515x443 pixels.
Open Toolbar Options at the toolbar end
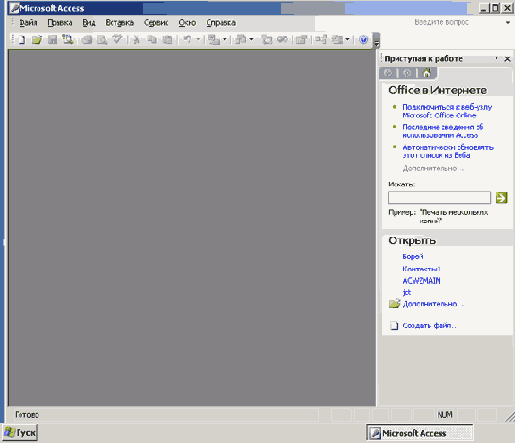[376, 41]
